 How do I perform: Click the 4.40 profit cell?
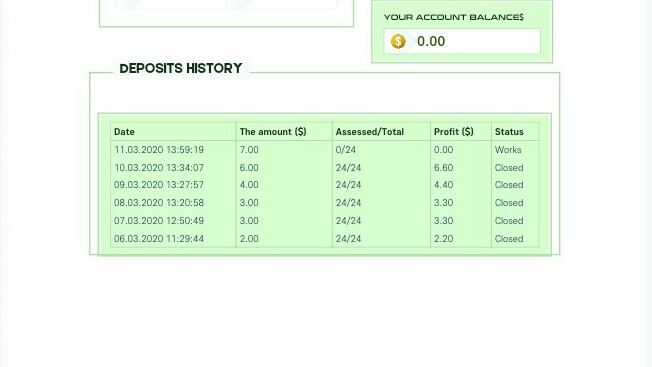click(x=443, y=185)
